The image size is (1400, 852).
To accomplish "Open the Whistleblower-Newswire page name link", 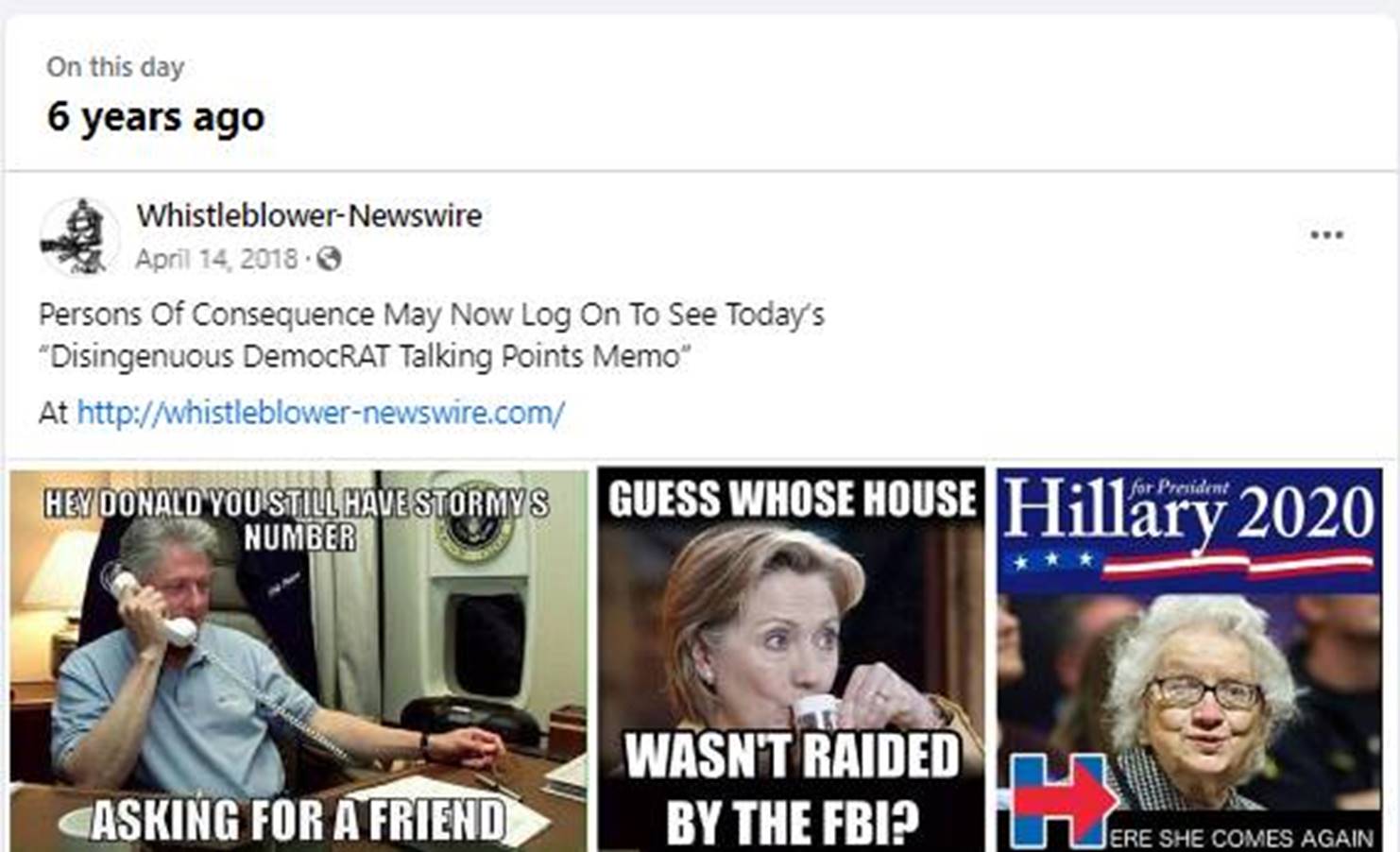I will click(x=309, y=215).
